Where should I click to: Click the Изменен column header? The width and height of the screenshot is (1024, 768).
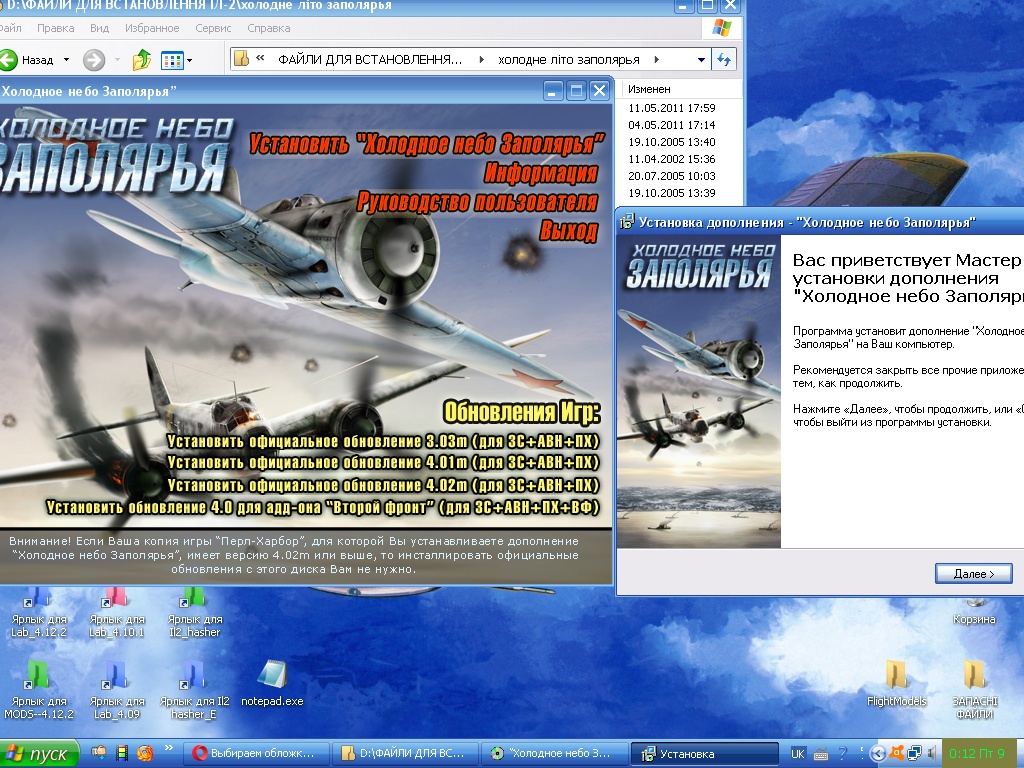click(649, 89)
